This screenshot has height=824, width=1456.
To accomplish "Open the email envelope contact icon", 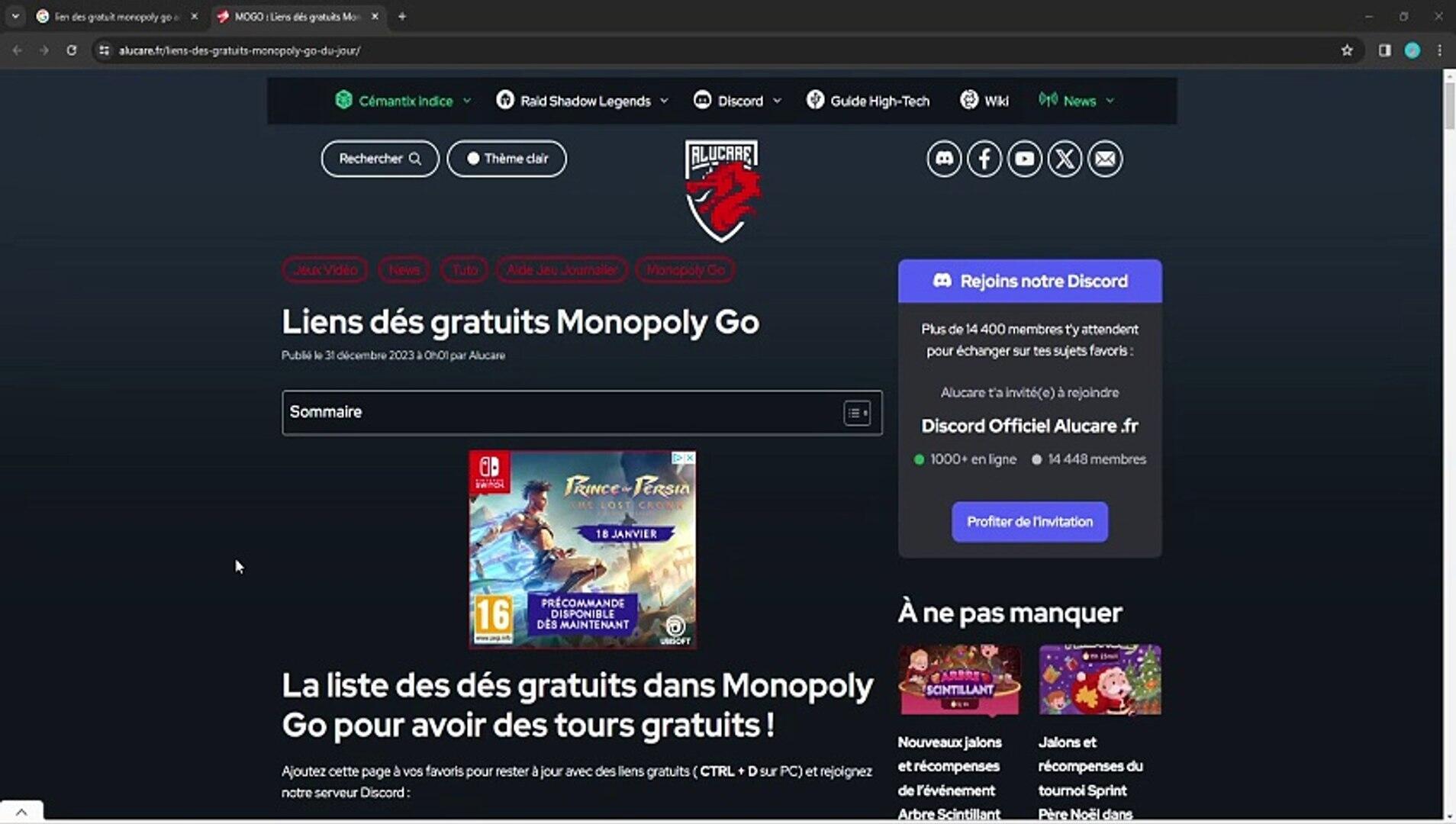I will [1105, 159].
